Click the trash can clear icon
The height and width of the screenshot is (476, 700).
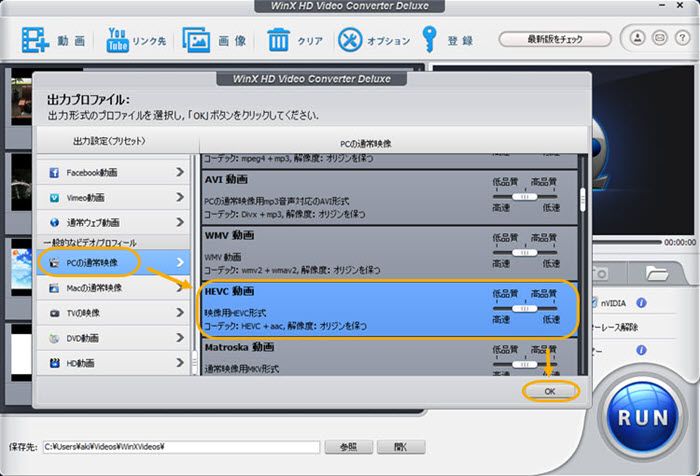[278, 40]
